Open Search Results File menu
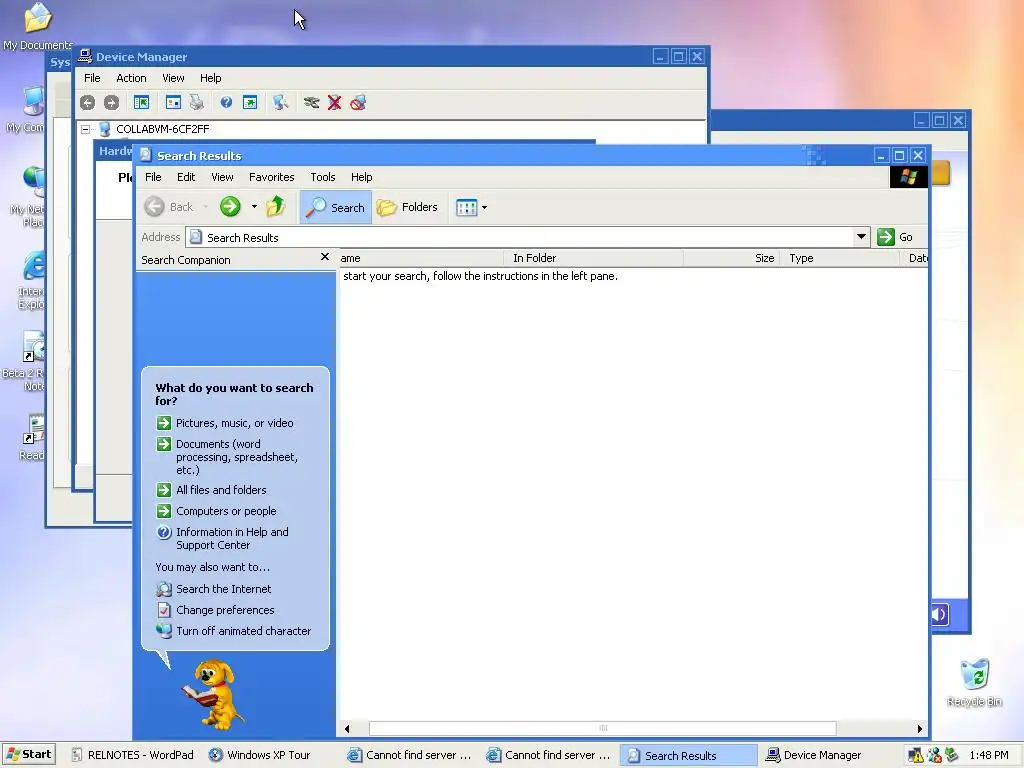This screenshot has height=768, width=1024. coord(153,177)
